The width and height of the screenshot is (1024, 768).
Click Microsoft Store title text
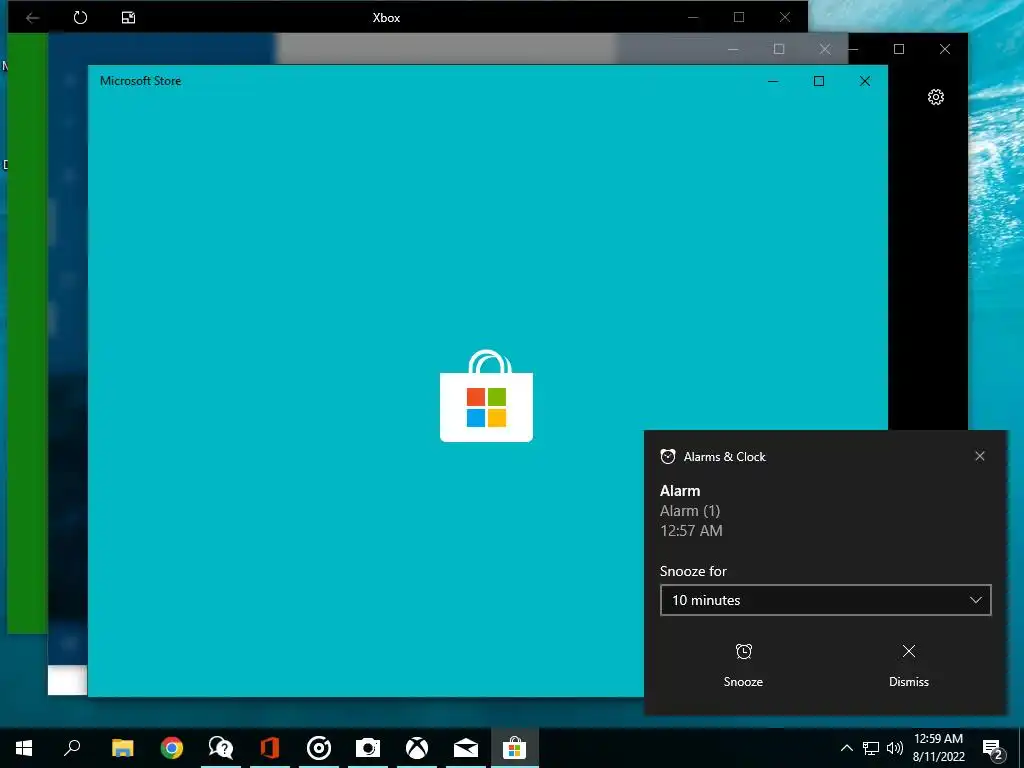(x=140, y=81)
